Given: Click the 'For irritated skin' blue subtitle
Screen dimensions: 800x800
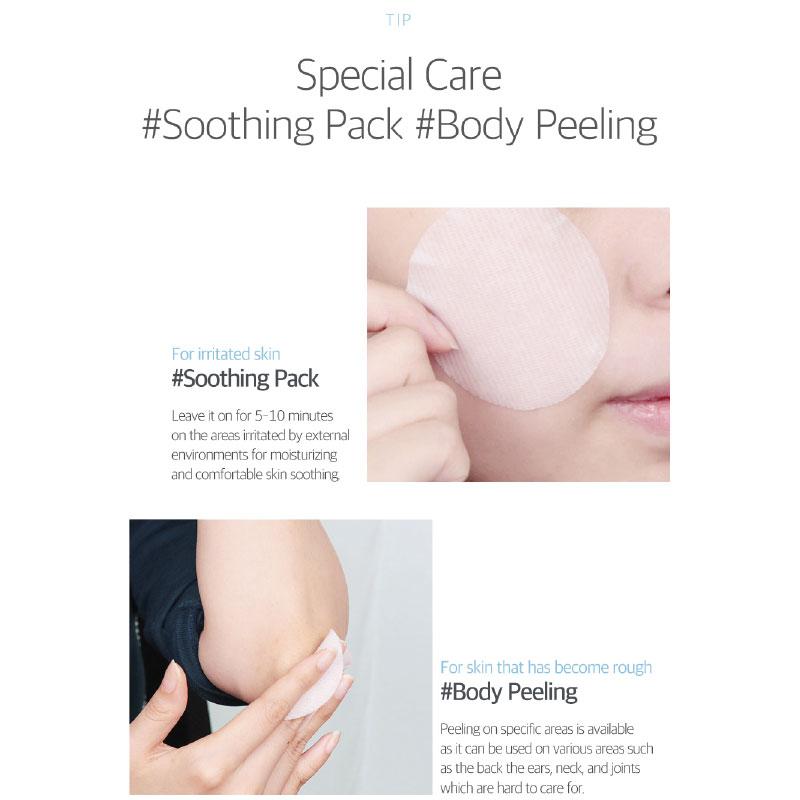Looking at the screenshot, I should 226,354.
